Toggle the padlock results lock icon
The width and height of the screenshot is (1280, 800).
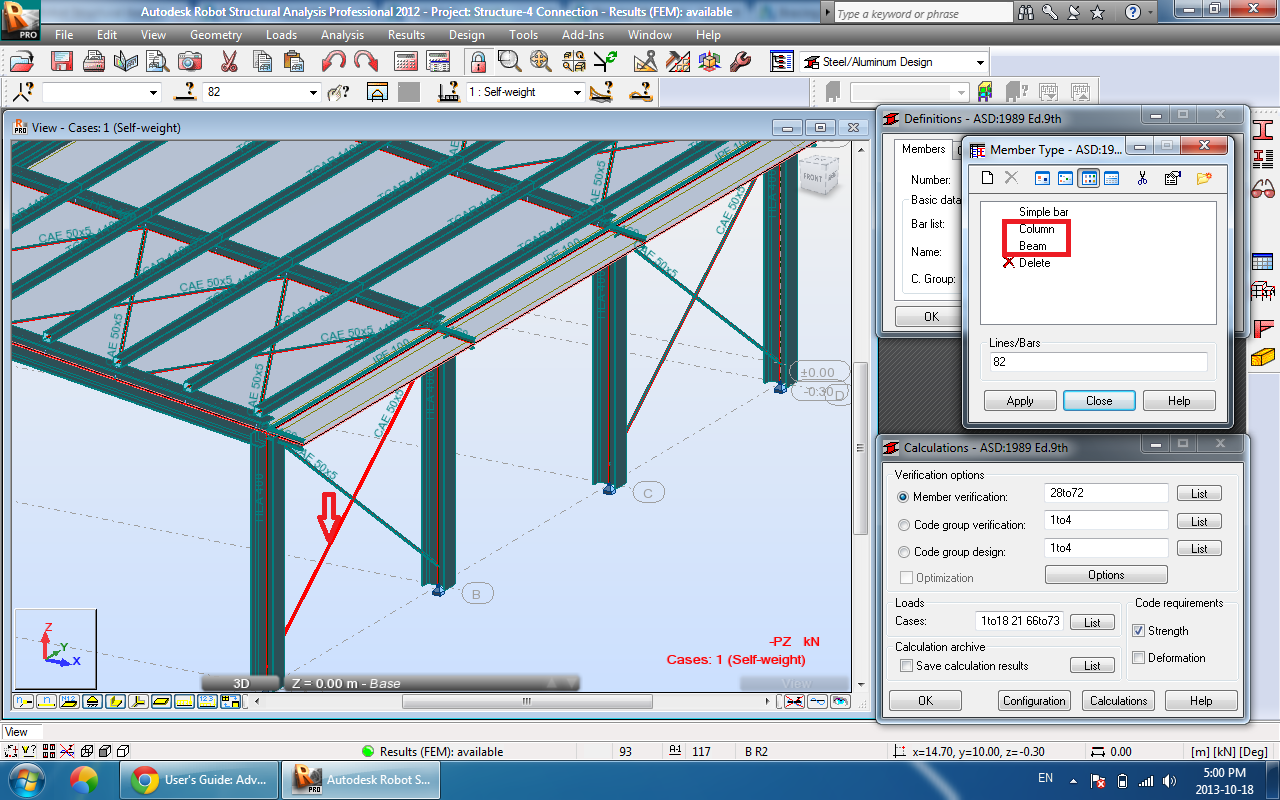coord(478,61)
